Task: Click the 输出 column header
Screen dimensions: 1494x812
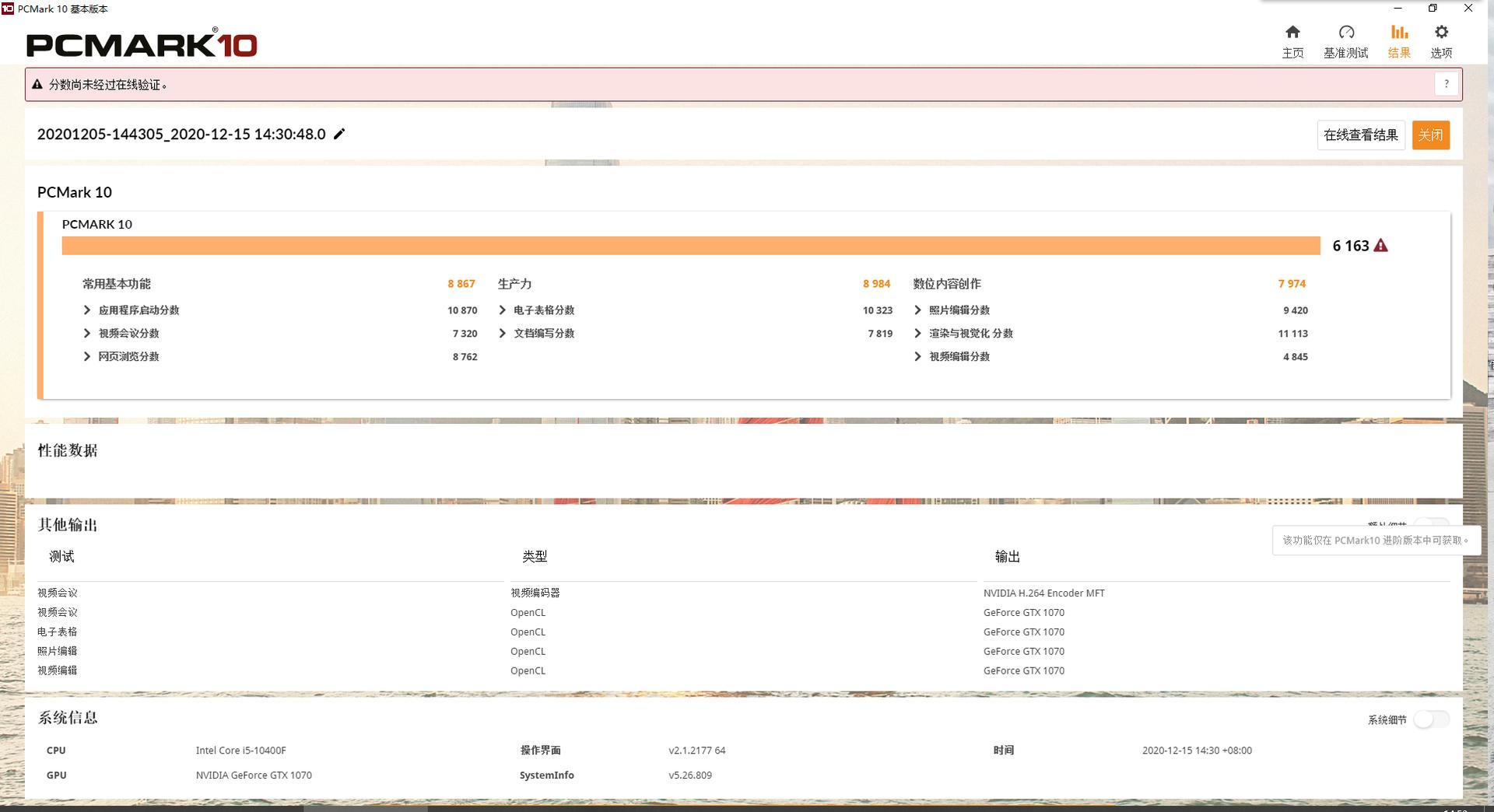Action: (1008, 557)
